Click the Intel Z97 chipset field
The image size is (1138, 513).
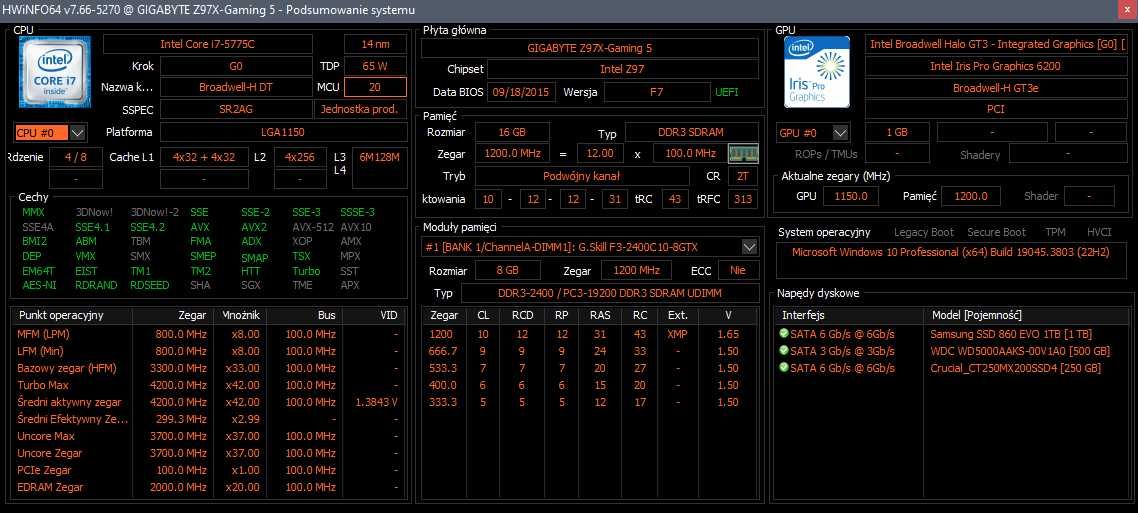(x=622, y=70)
